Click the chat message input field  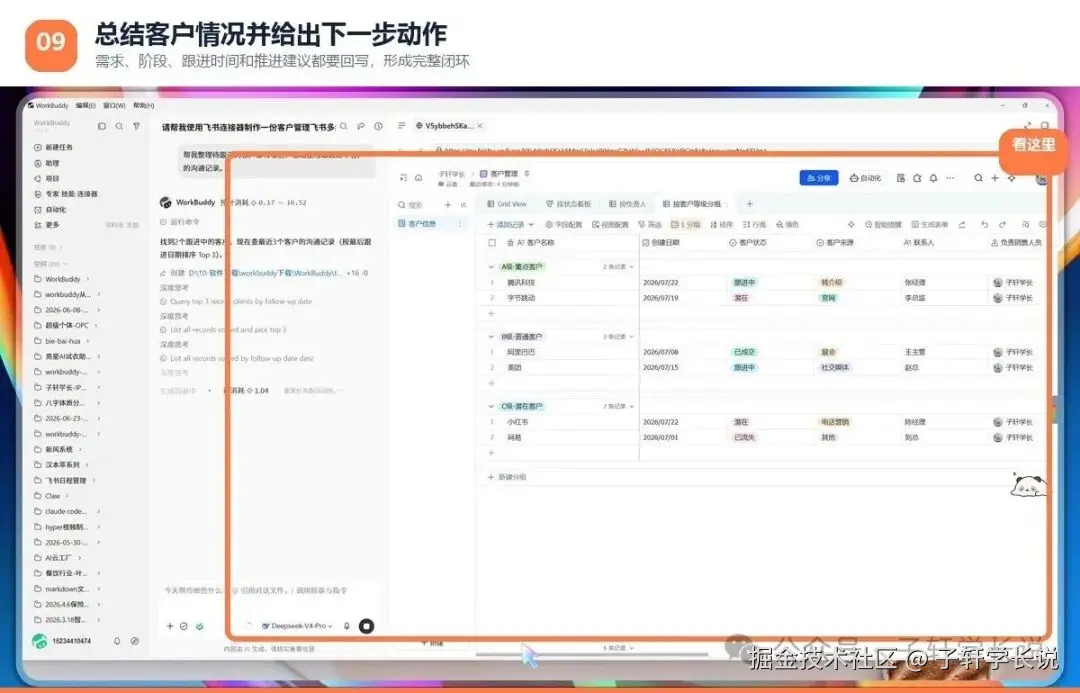(269, 590)
